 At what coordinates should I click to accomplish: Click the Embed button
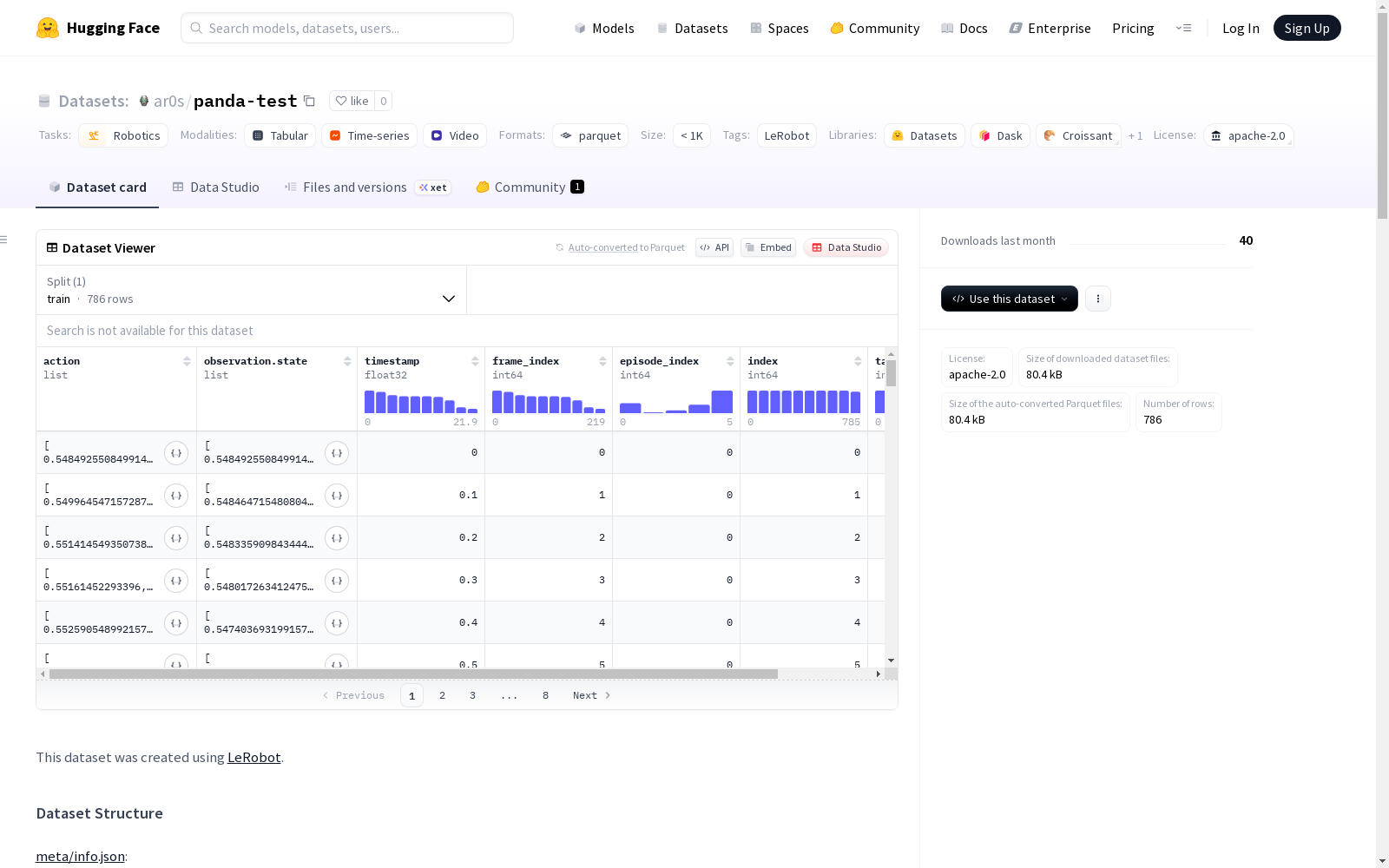click(x=768, y=247)
